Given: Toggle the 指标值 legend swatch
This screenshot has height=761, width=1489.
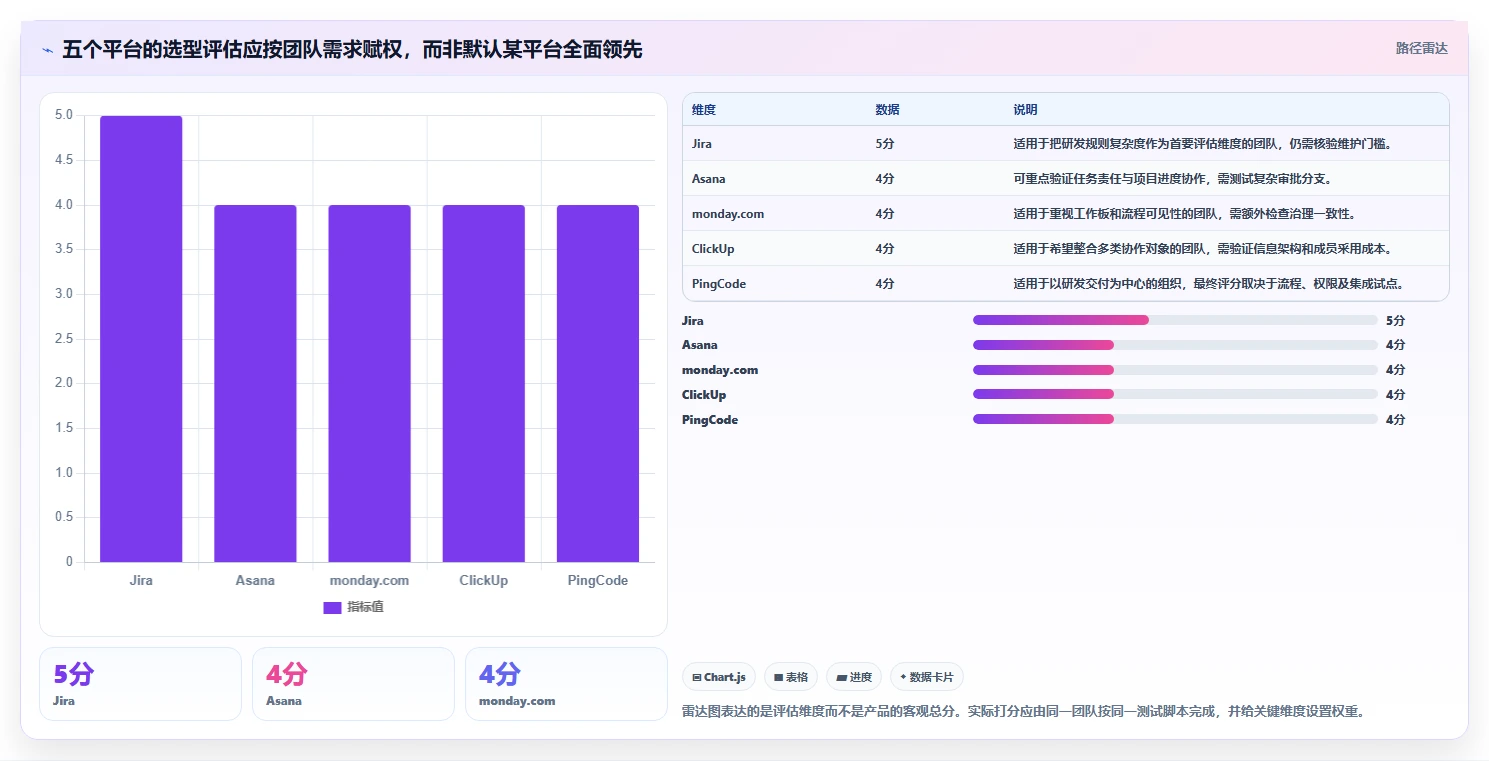Looking at the screenshot, I should tap(332, 607).
